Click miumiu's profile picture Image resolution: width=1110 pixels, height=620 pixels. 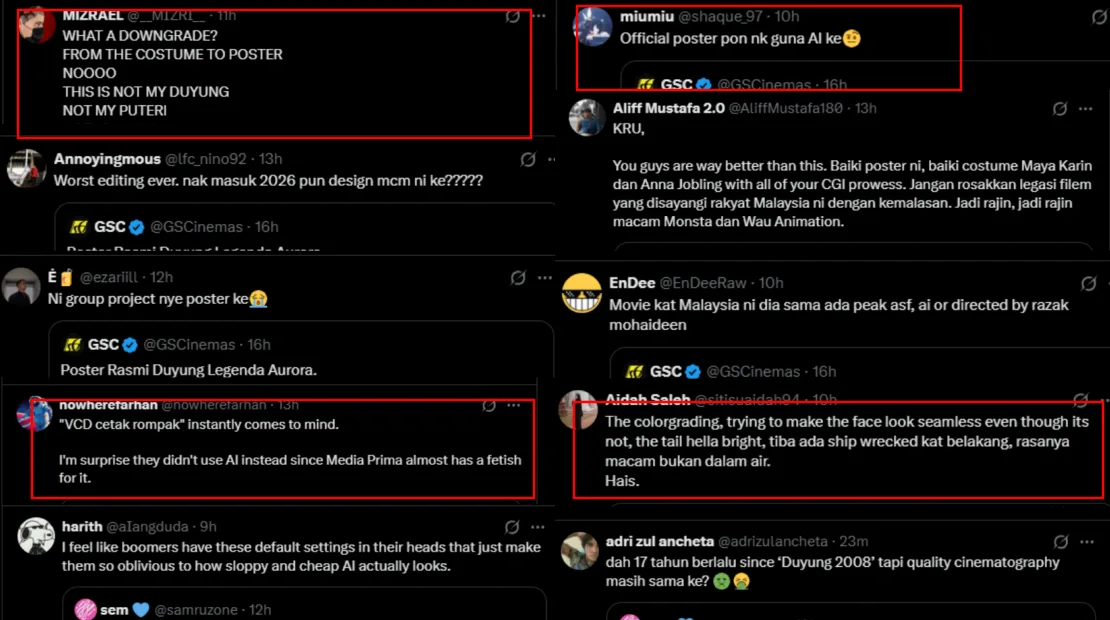[x=594, y=28]
